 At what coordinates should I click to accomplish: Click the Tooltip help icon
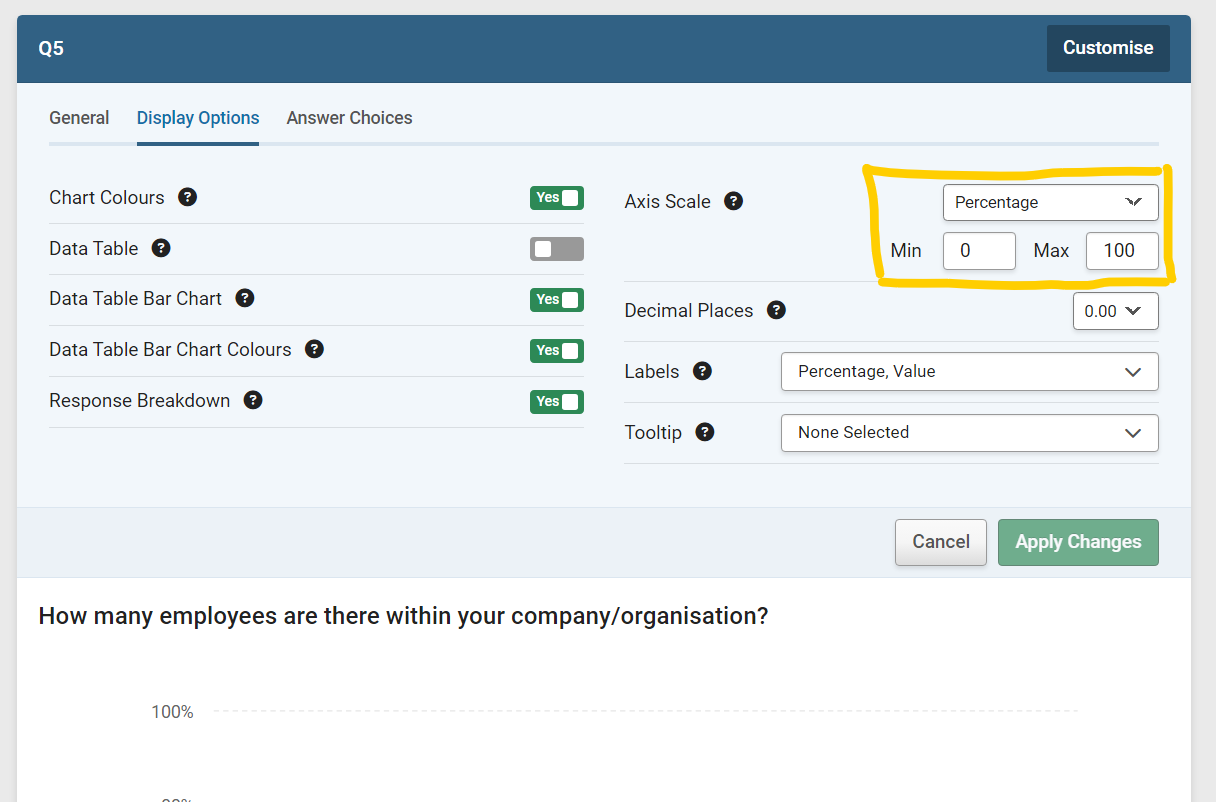click(x=705, y=432)
